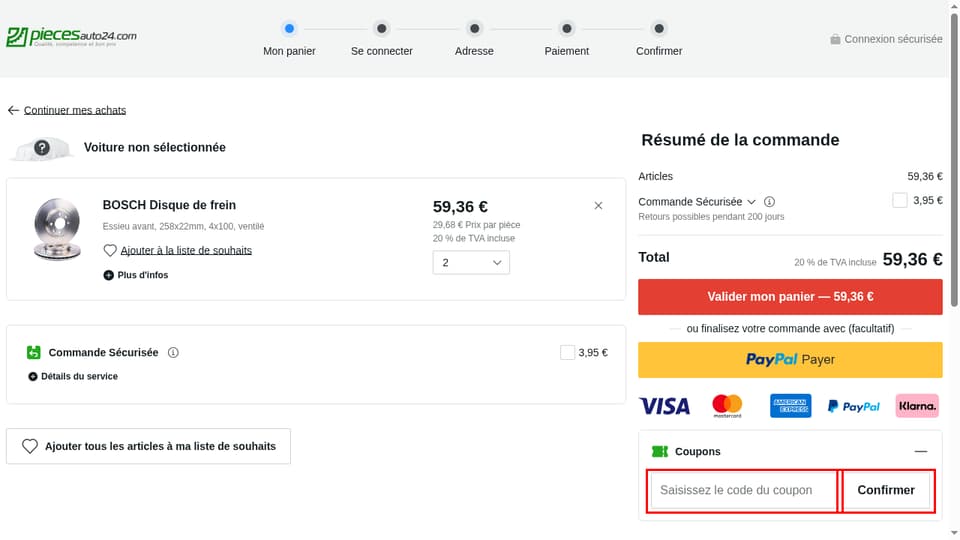Click the plus icon next to Détails du service

(33, 377)
